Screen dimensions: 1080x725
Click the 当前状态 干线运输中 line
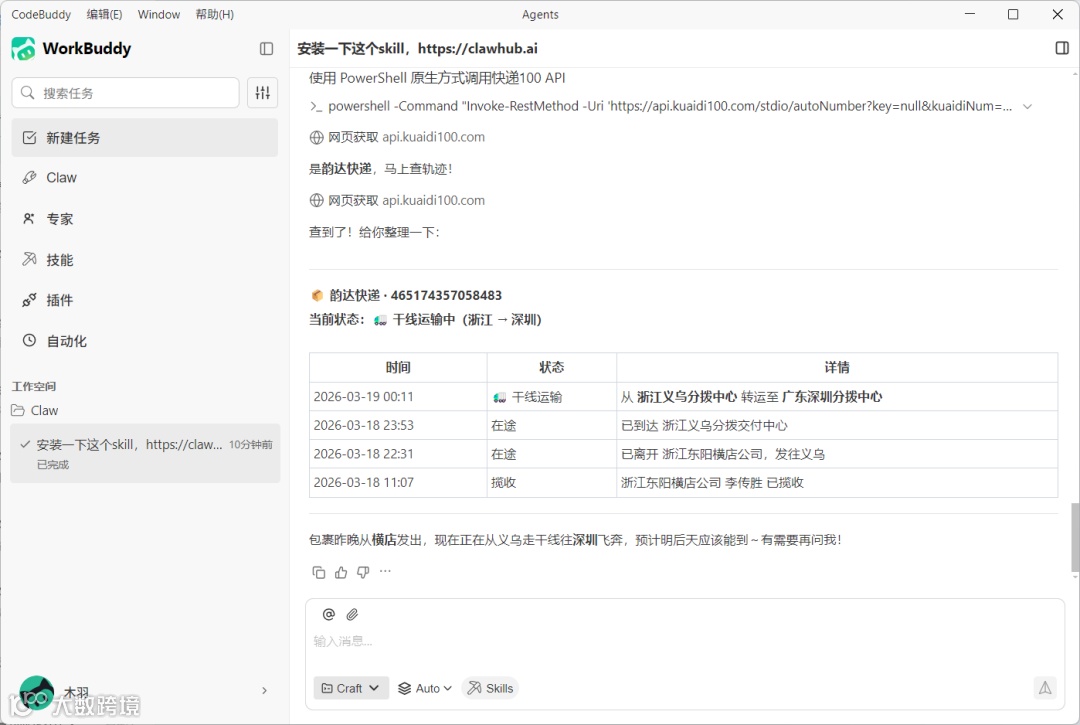(425, 319)
